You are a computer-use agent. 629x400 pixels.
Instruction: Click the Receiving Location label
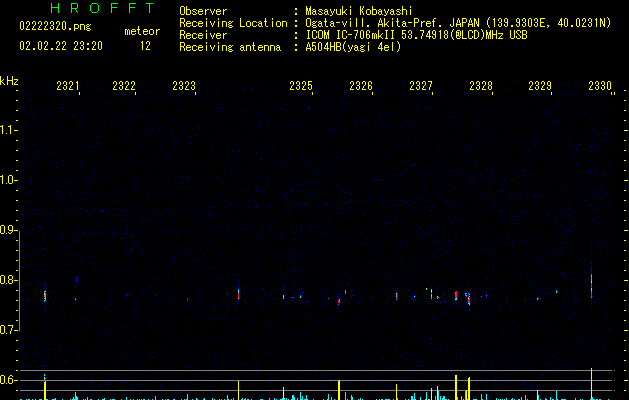click(233, 23)
